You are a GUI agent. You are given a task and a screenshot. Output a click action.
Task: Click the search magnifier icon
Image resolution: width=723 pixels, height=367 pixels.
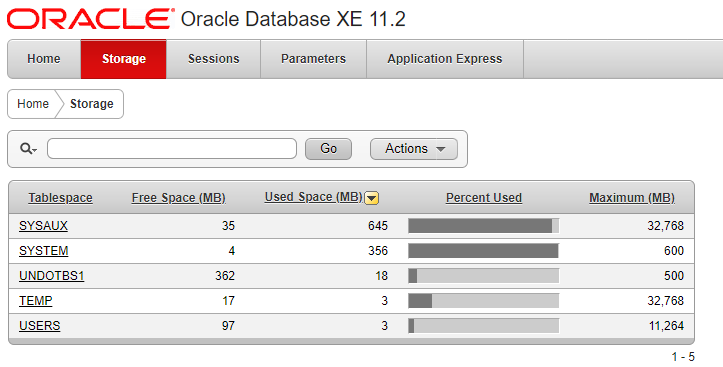26,148
